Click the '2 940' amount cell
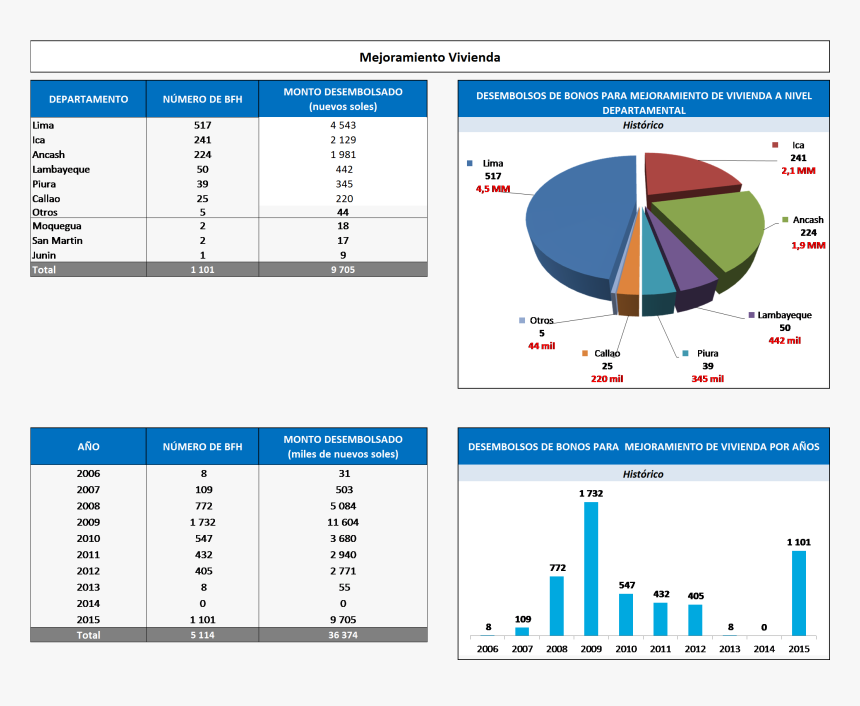Viewport: 860px width, 706px height. point(343,555)
